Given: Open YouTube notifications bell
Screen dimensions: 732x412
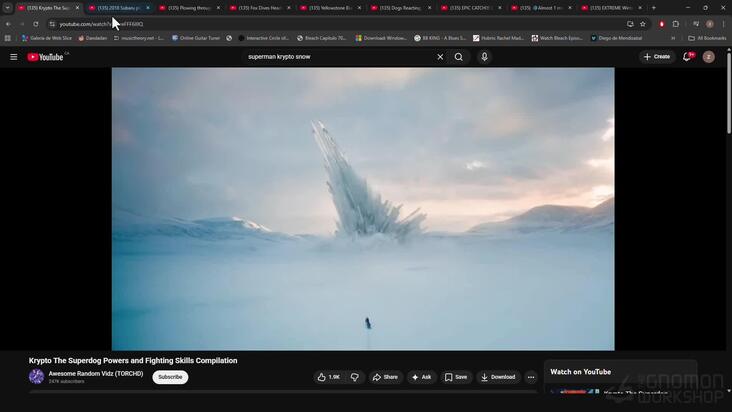Looking at the screenshot, I should click(x=687, y=57).
